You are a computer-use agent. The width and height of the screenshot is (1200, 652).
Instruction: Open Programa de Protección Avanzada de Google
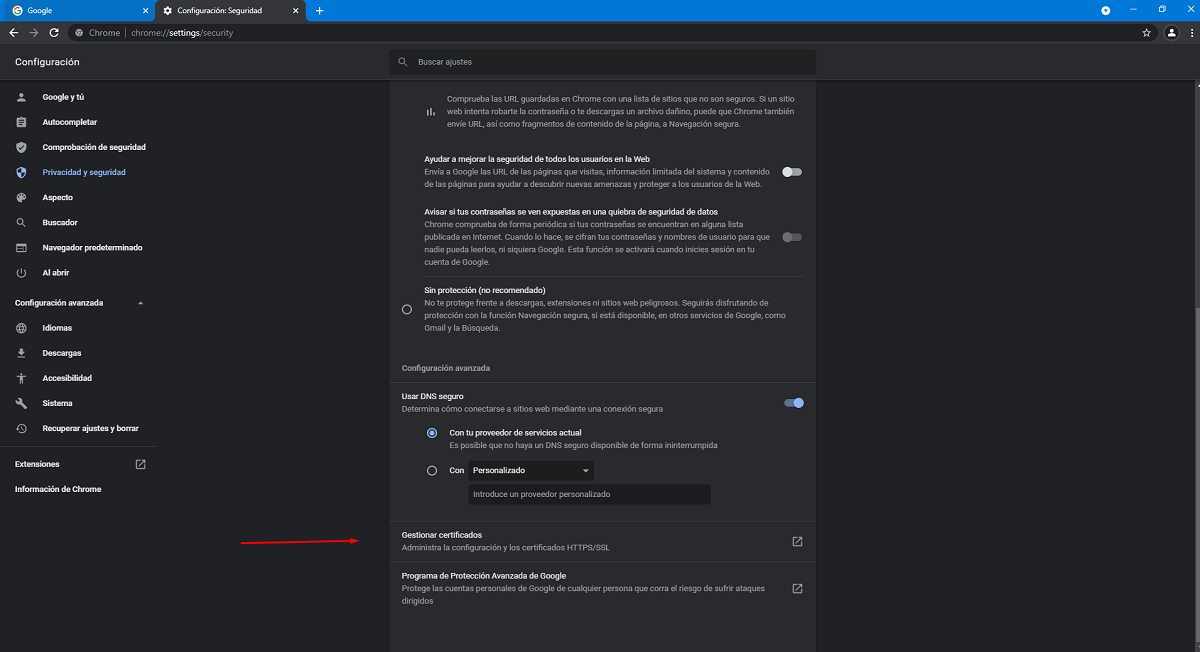click(x=602, y=588)
